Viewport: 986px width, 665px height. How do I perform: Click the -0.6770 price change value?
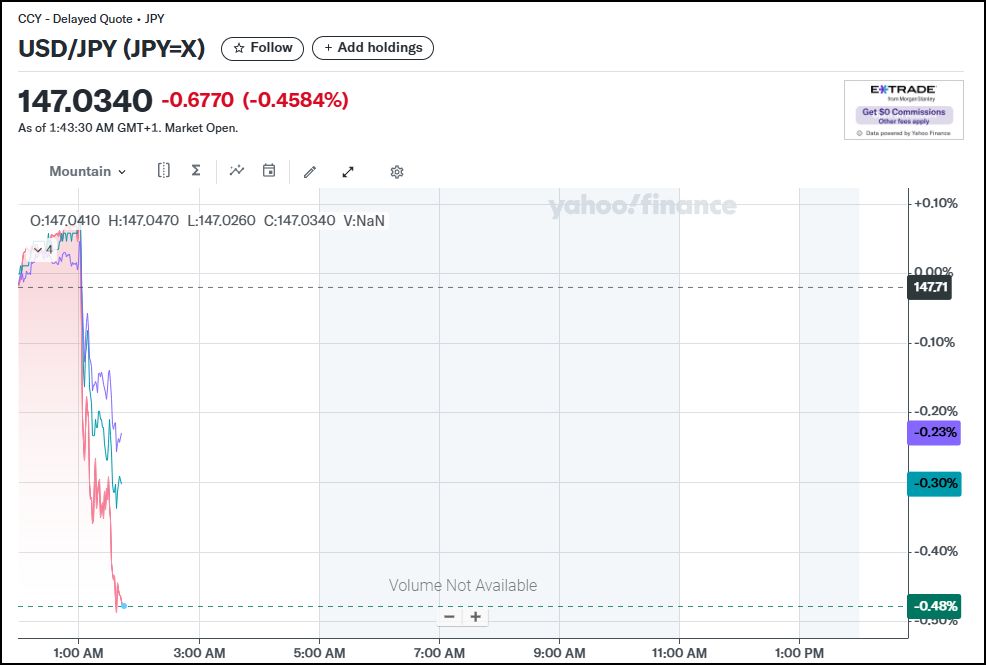coord(197,100)
